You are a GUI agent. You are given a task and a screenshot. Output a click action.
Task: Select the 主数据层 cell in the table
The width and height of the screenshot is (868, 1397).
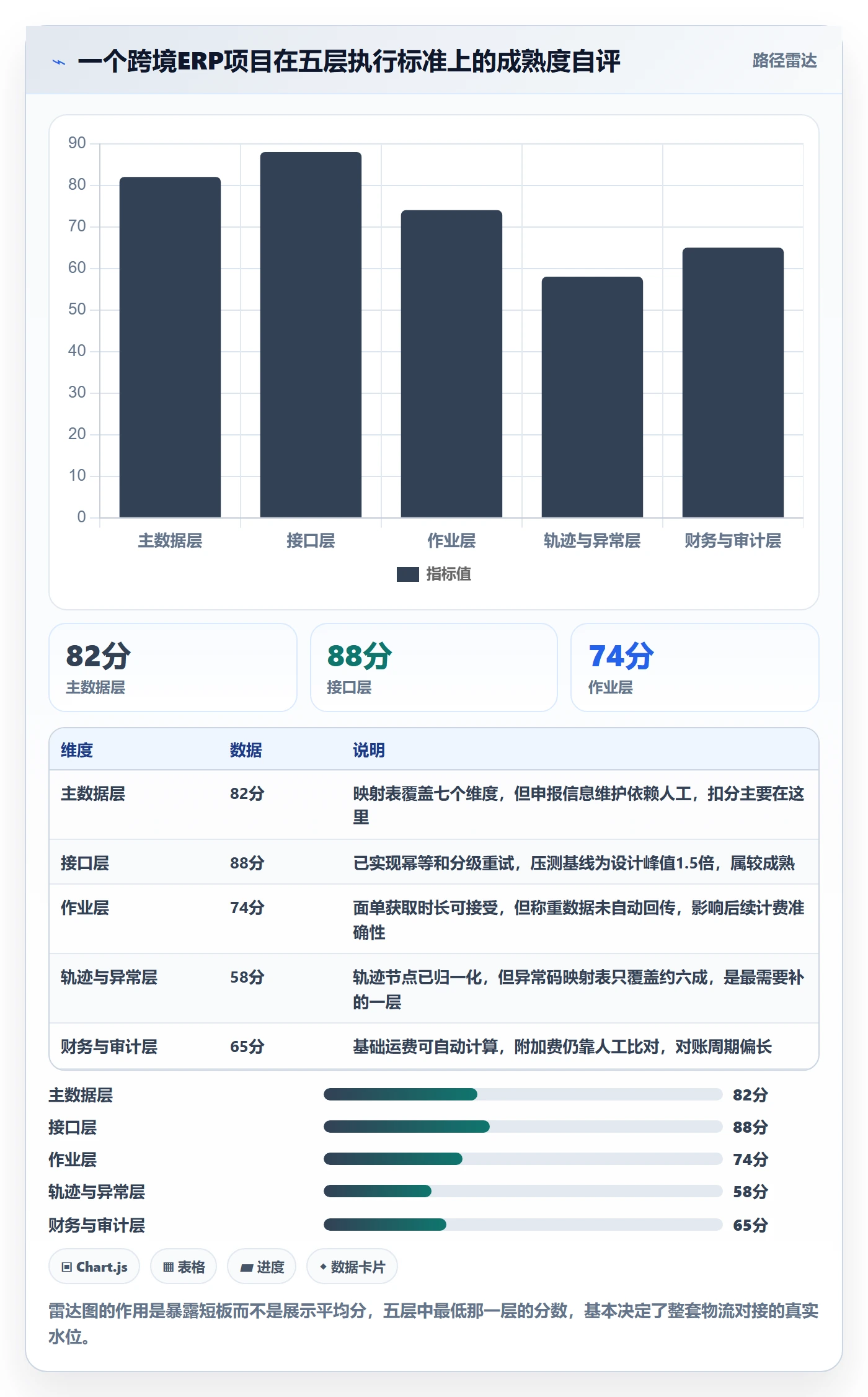coord(93,793)
